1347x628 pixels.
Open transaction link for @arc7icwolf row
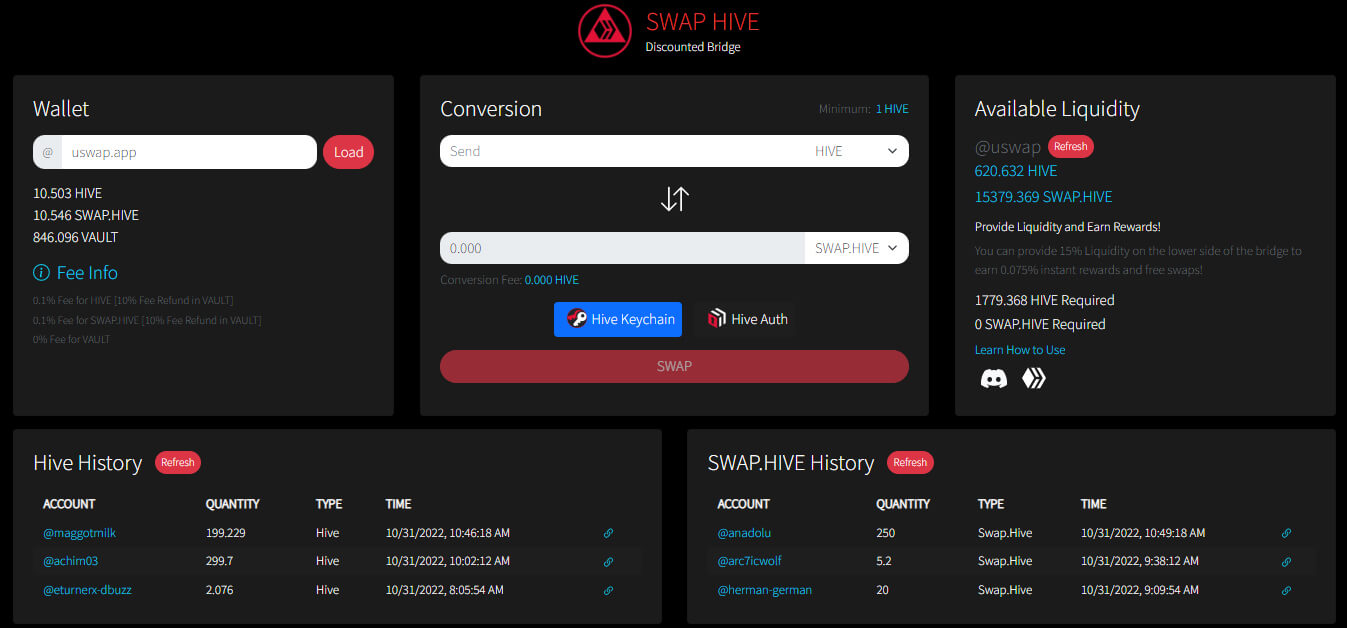(1286, 562)
